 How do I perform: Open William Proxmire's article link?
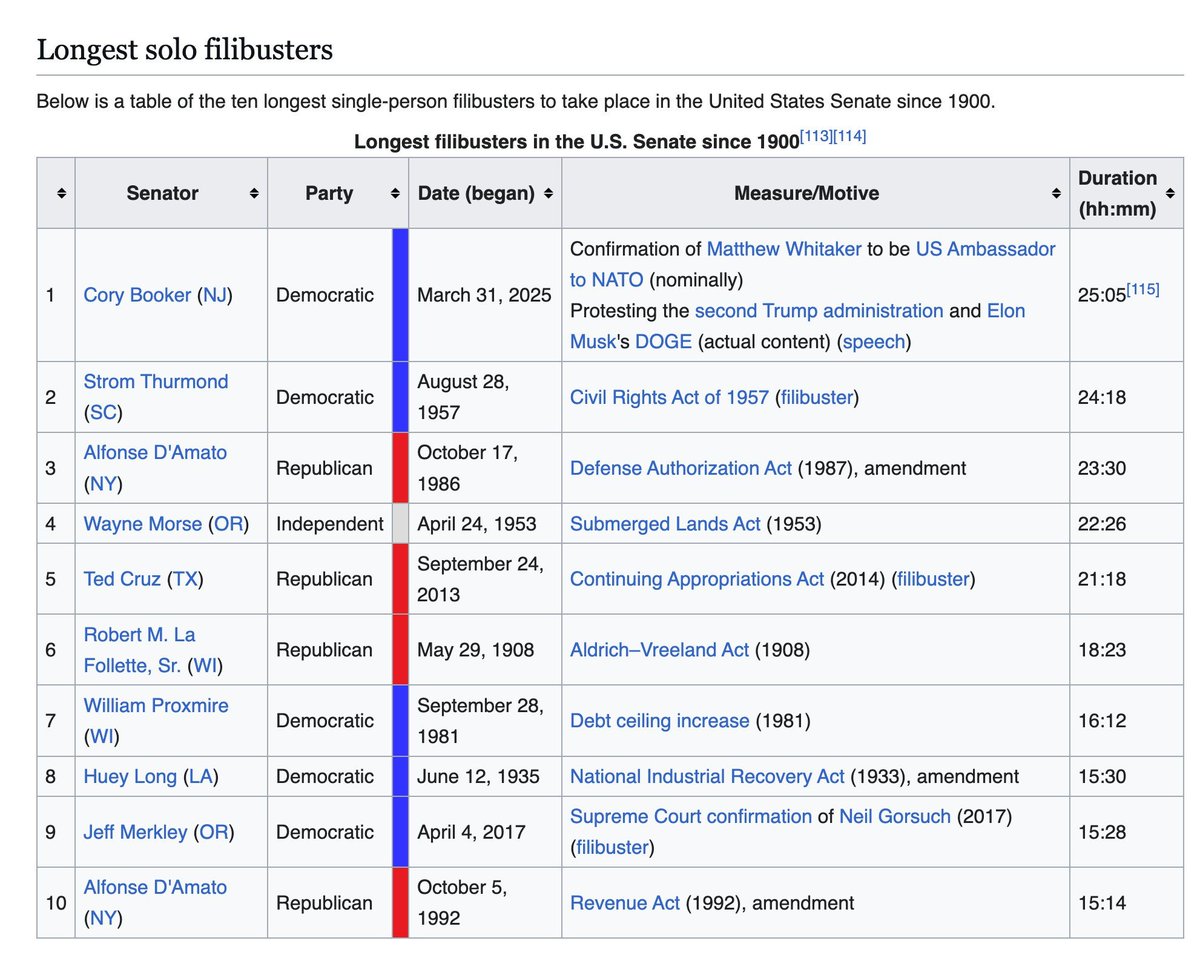[x=156, y=706]
